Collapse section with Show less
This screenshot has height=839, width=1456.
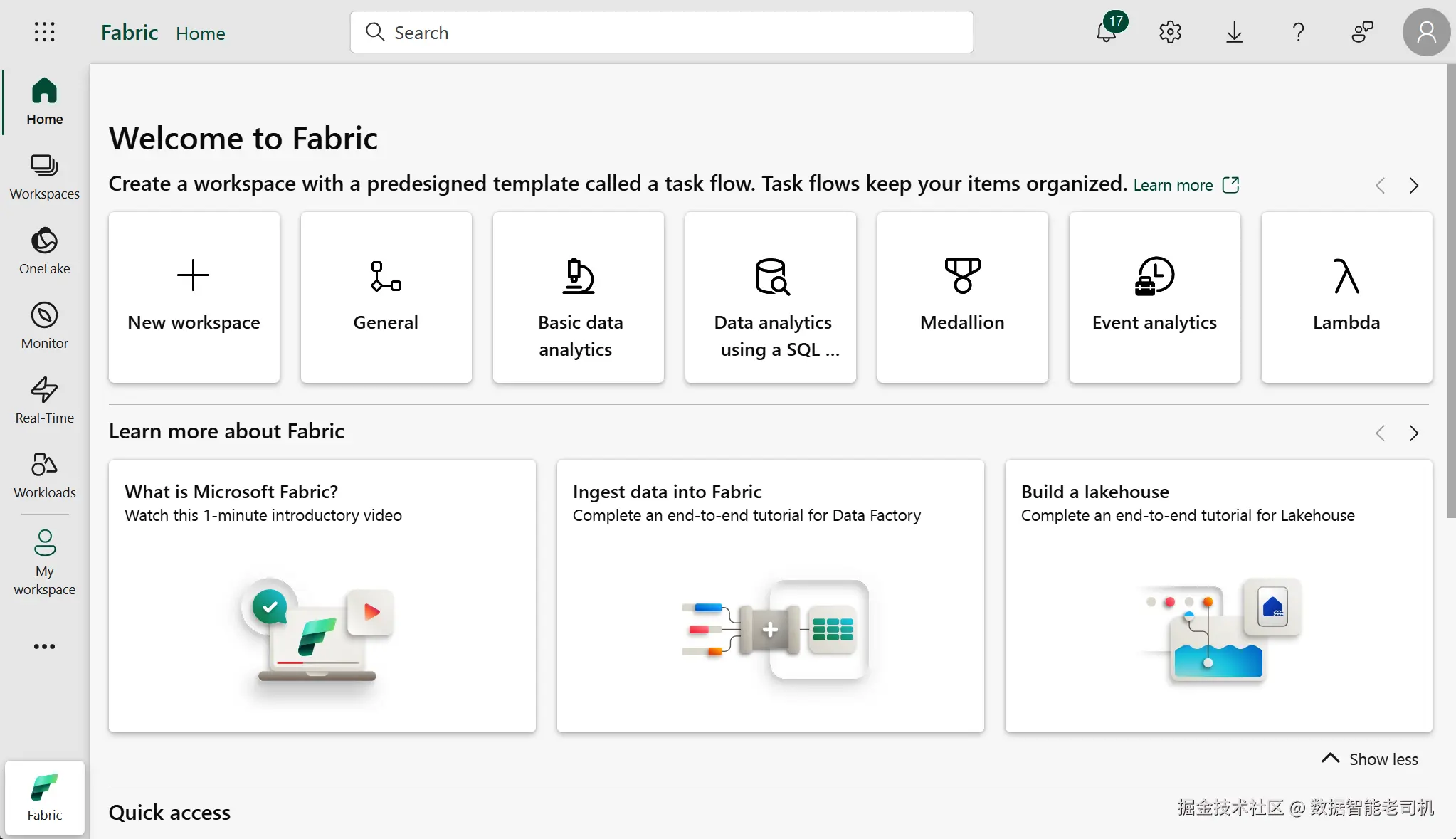[x=1370, y=759]
